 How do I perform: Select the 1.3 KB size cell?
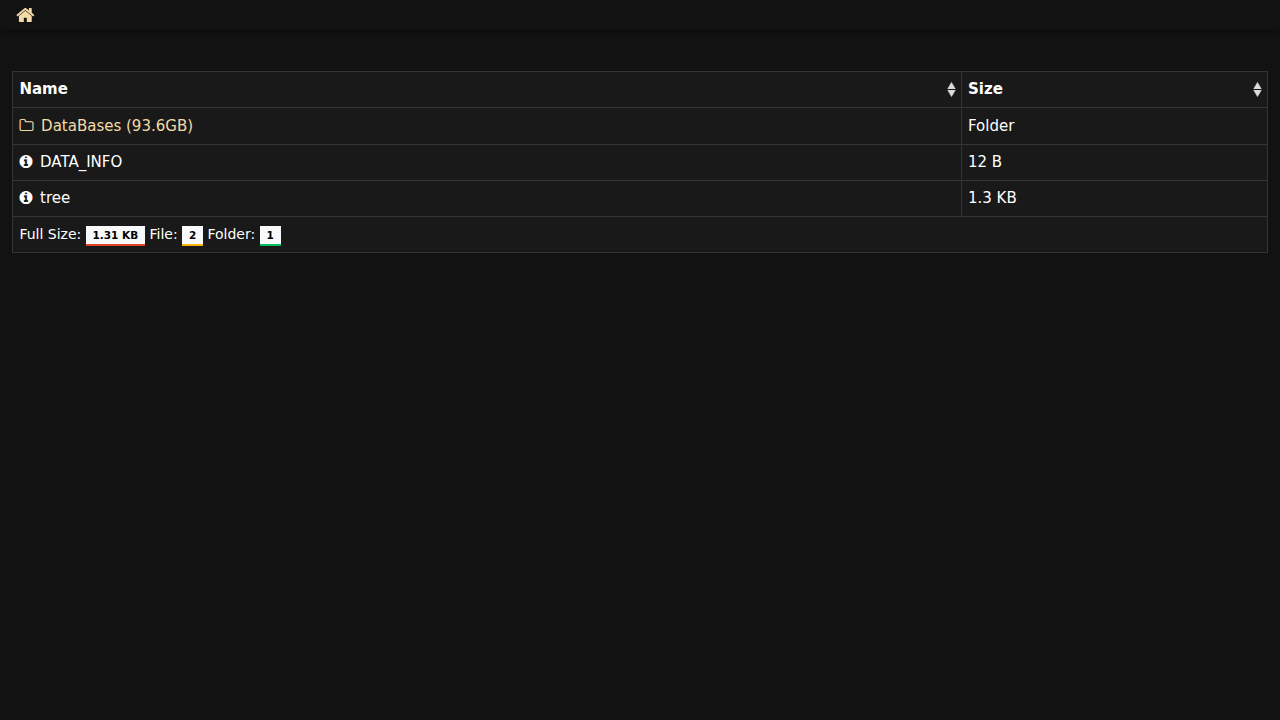pyautogui.click(x=992, y=198)
